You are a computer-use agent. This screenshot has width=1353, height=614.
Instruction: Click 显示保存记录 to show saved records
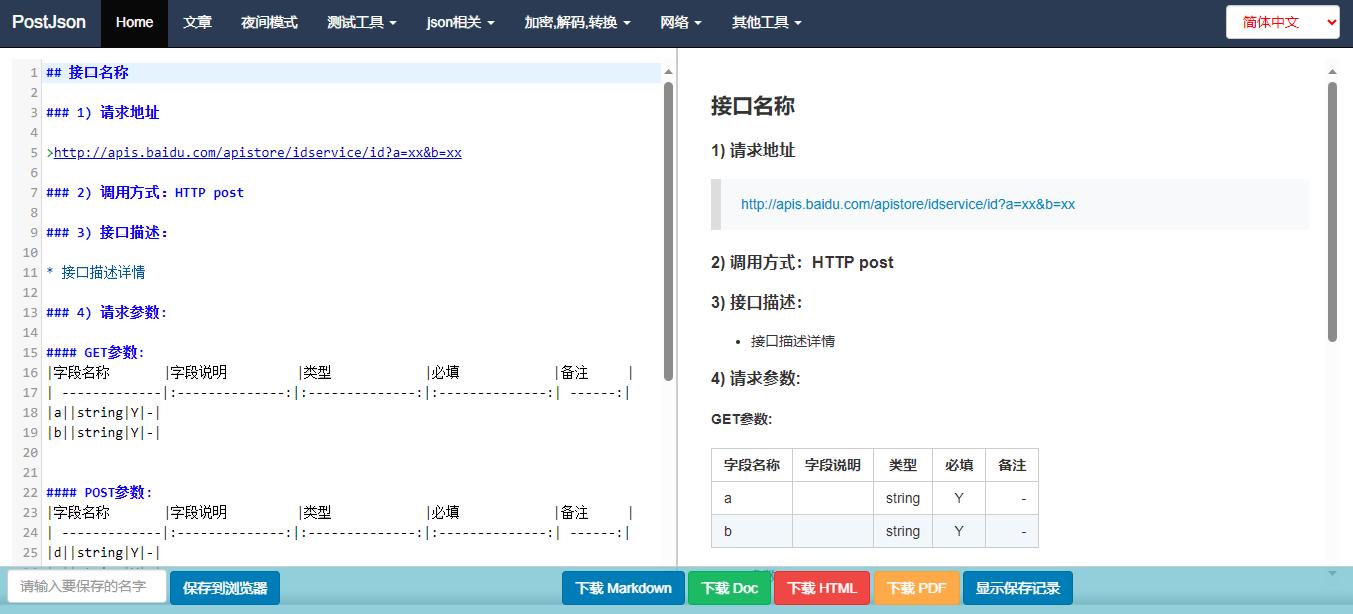[x=1017, y=588]
